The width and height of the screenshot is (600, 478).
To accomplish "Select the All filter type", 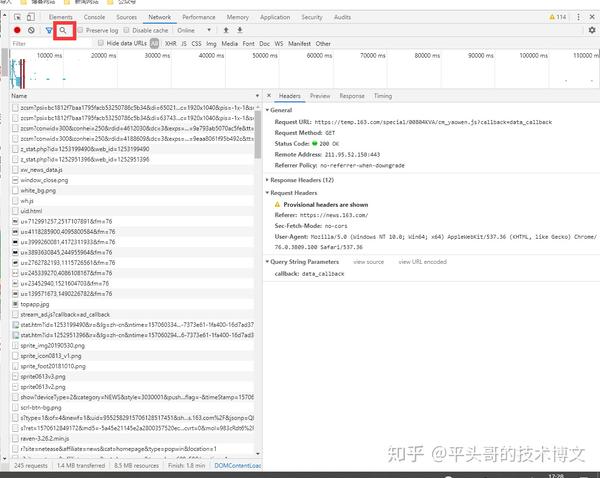I will pos(154,43).
